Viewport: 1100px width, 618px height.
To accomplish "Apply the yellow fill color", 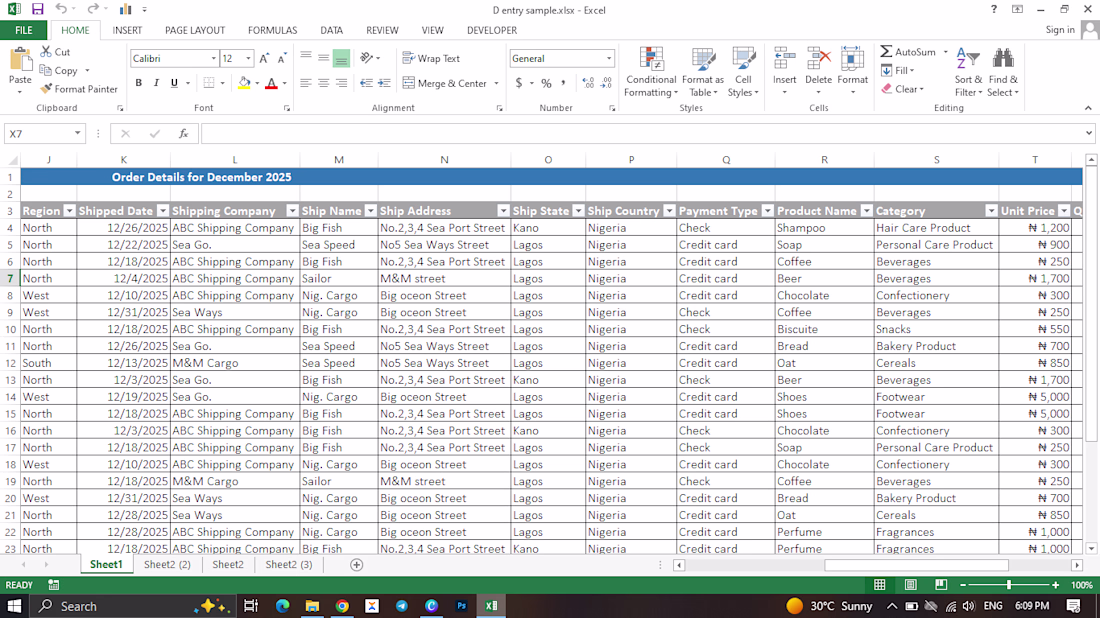I will tap(244, 83).
